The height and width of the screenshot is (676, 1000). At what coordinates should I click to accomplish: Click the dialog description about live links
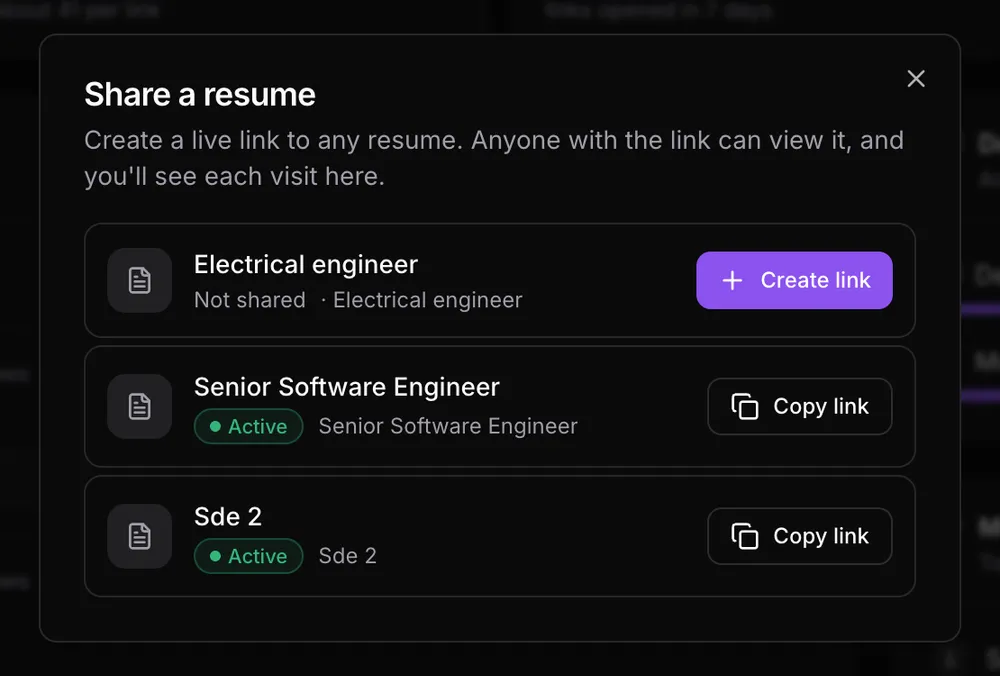click(494, 158)
